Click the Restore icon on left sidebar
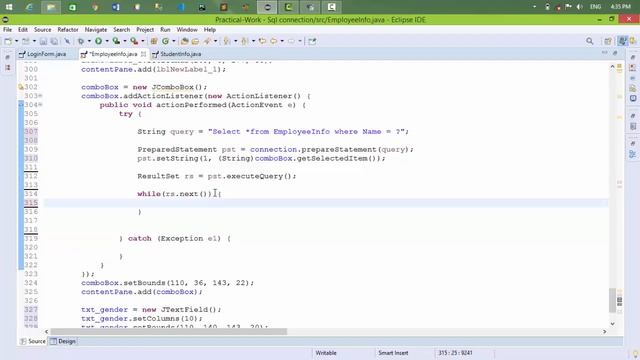The height and width of the screenshot is (360, 640). click(8, 57)
